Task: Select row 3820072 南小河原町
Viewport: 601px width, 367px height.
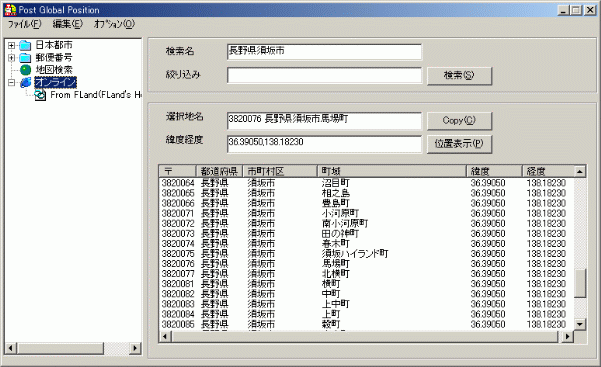Action: coord(366,223)
